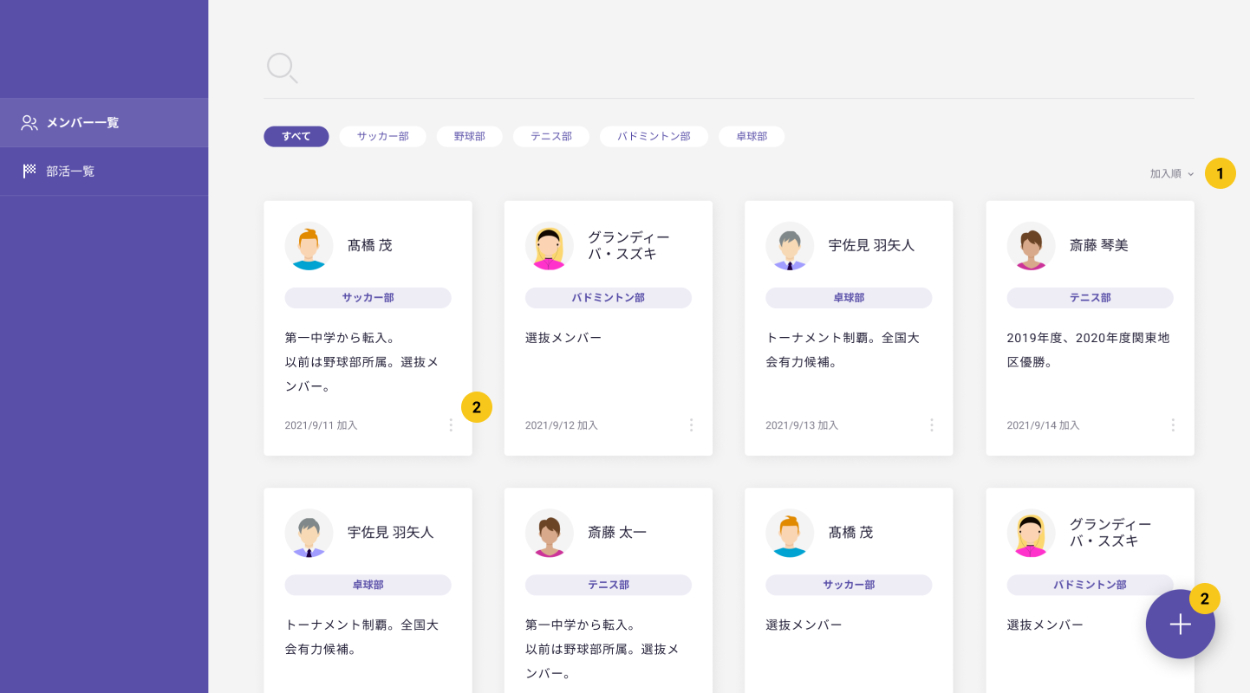Open the three-dot menu on the 2021/9/11 card

(450, 425)
